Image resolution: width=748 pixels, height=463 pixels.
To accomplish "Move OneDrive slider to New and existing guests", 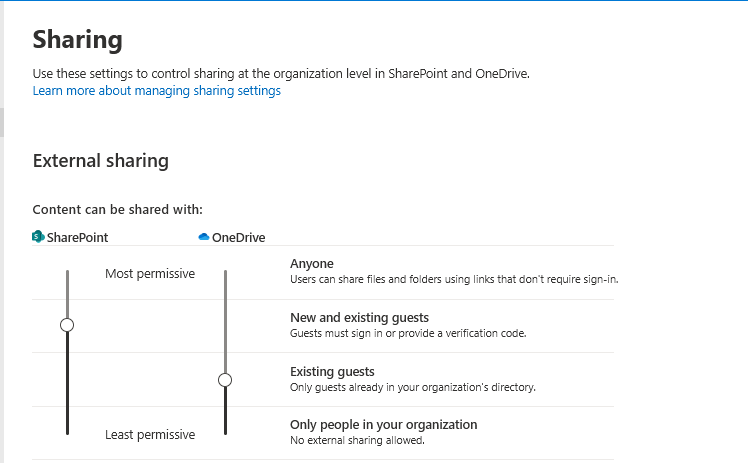I will coord(225,326).
